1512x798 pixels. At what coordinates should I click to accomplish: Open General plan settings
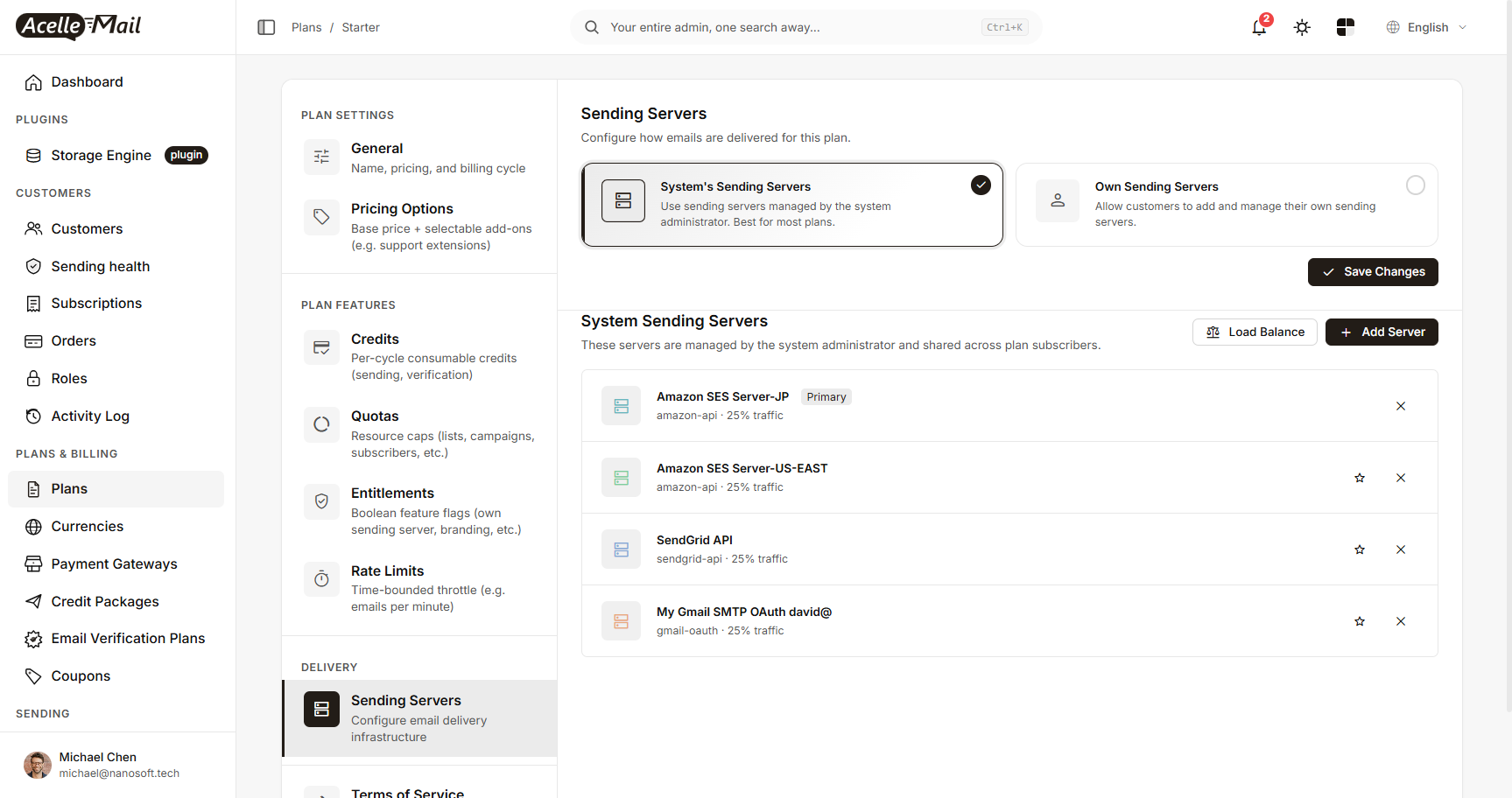pyautogui.click(x=419, y=157)
